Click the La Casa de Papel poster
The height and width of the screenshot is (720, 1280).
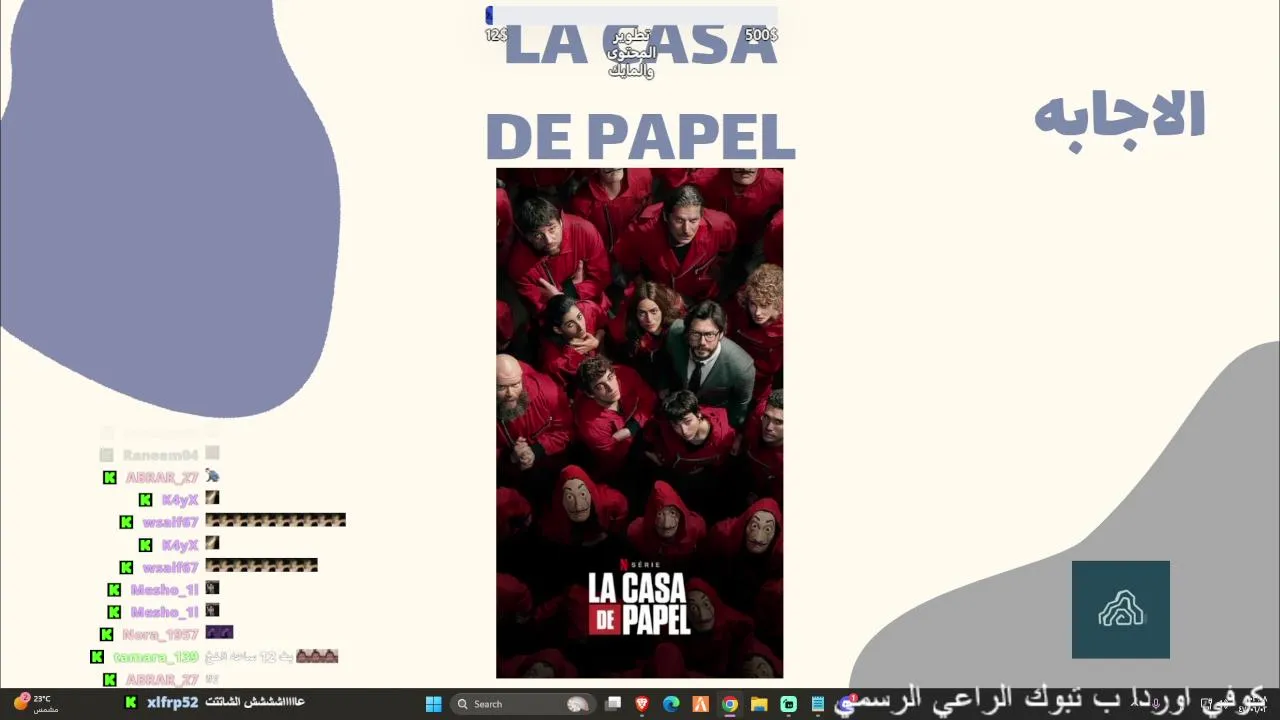pyautogui.click(x=640, y=423)
